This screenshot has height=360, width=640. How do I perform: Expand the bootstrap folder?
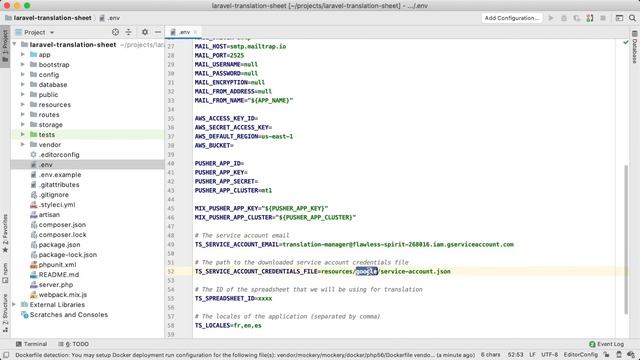point(23,64)
